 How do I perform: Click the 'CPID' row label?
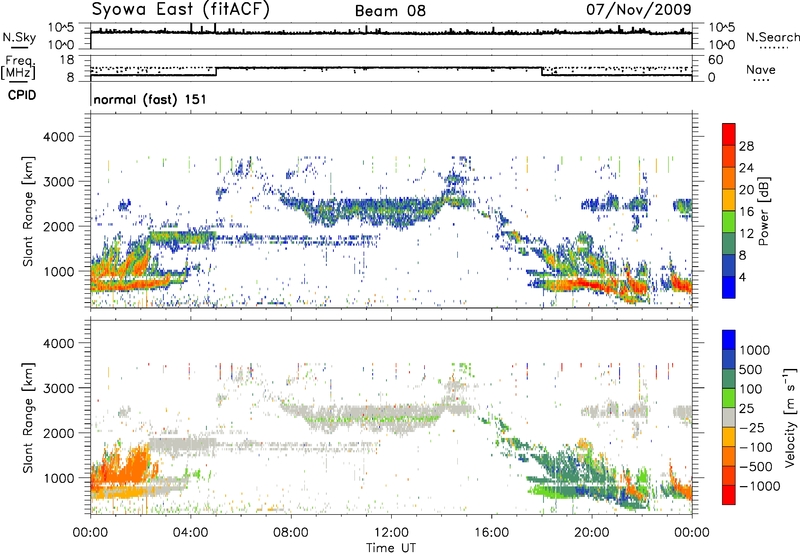(x=22, y=95)
